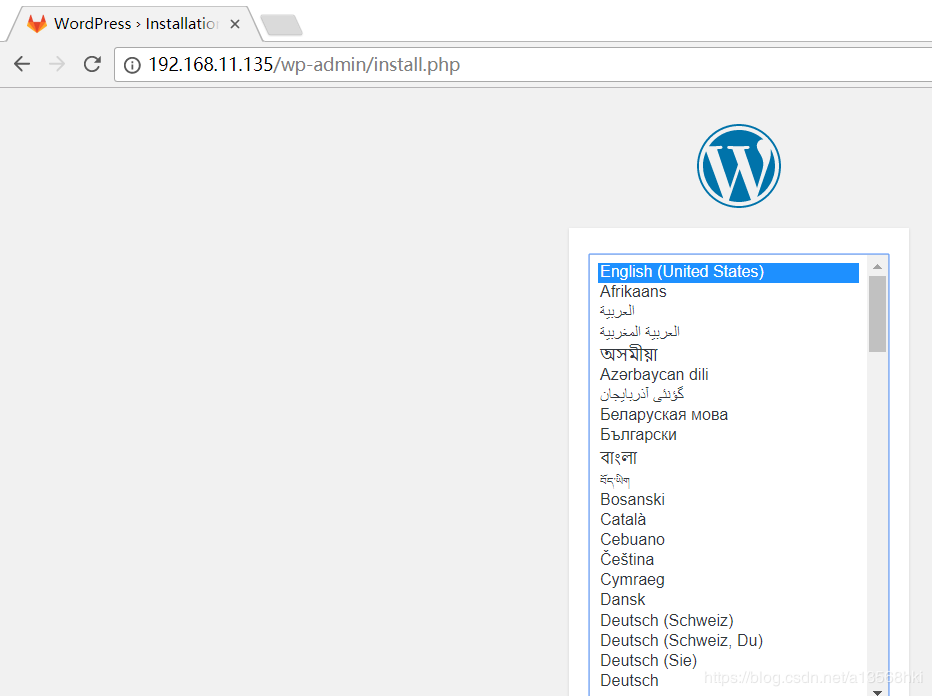Image resolution: width=932 pixels, height=696 pixels.
Task: Click the language list scroll up arrow
Action: tap(877, 266)
